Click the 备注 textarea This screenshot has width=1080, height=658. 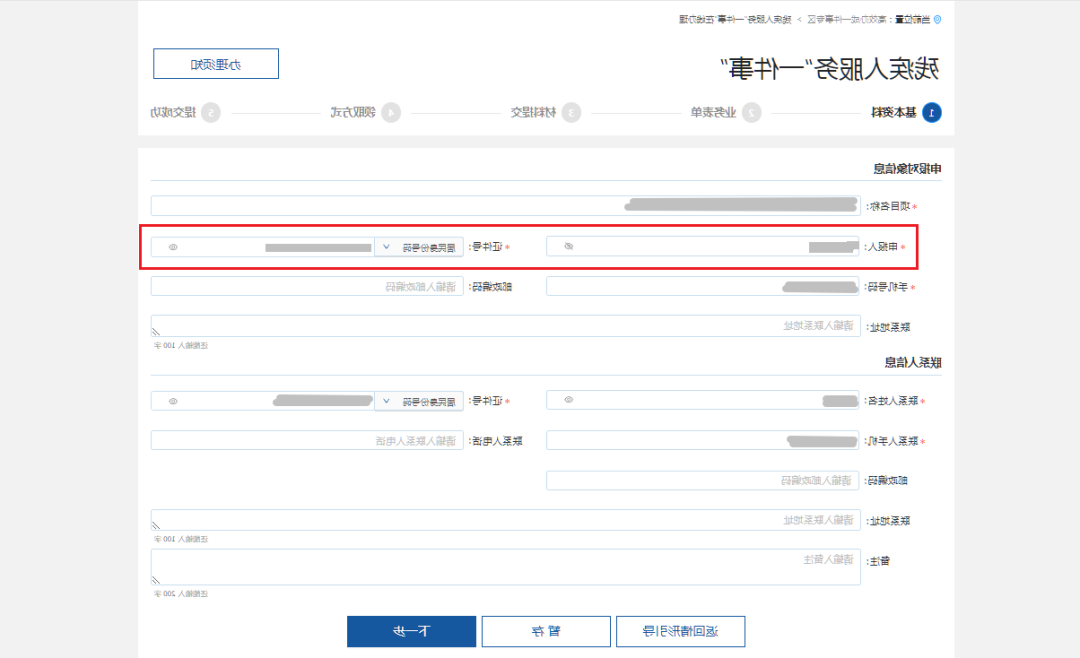tap(506, 567)
